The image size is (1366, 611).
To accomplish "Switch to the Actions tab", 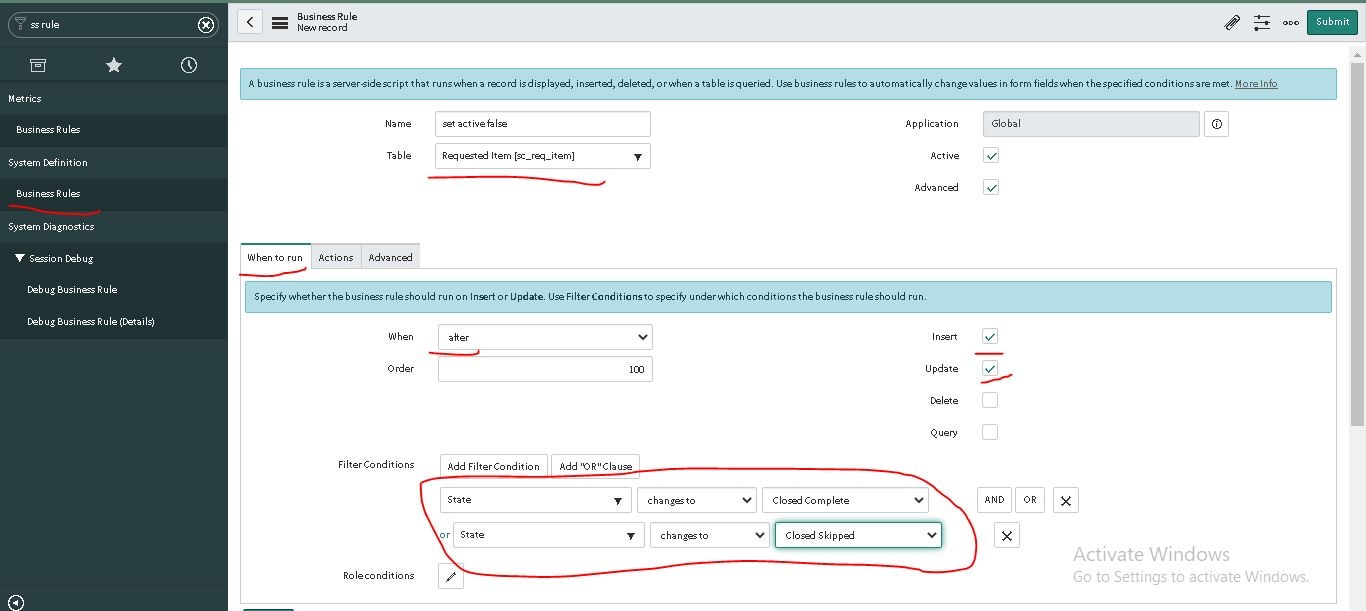I will (x=336, y=256).
